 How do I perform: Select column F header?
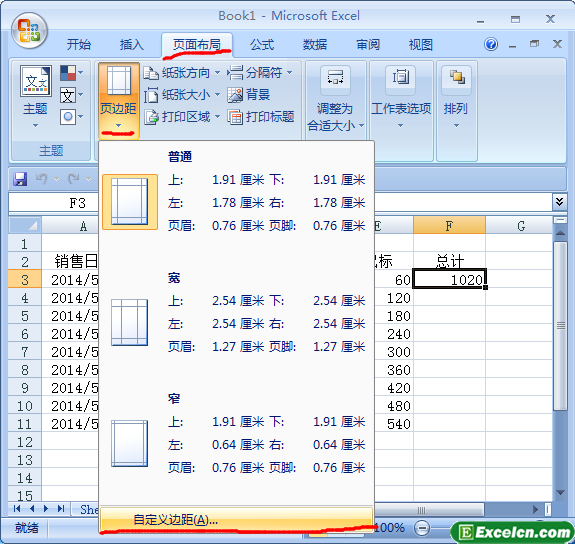click(449, 225)
